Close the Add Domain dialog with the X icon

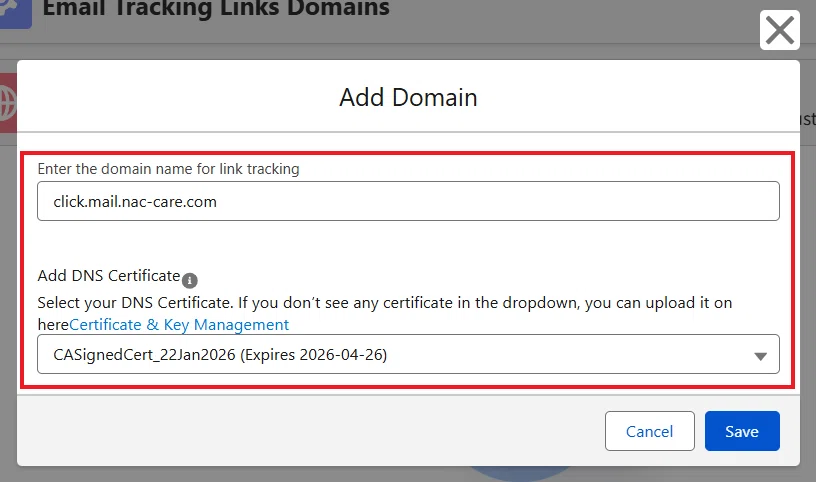780,30
